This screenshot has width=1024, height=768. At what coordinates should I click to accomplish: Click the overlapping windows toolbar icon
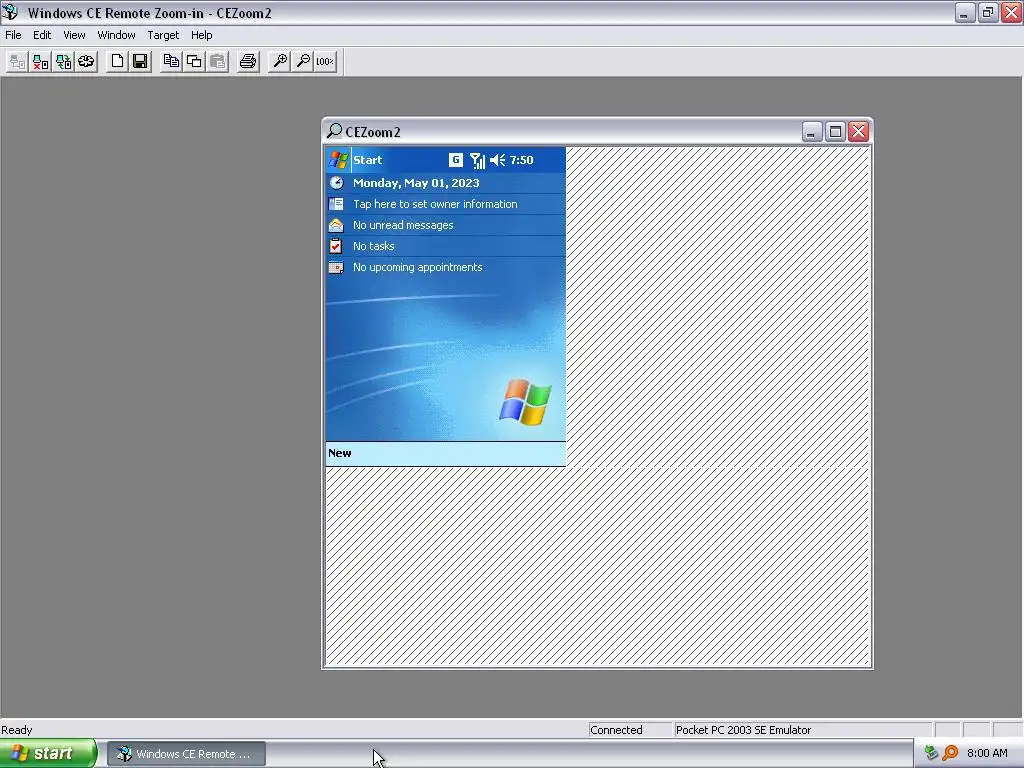[194, 61]
